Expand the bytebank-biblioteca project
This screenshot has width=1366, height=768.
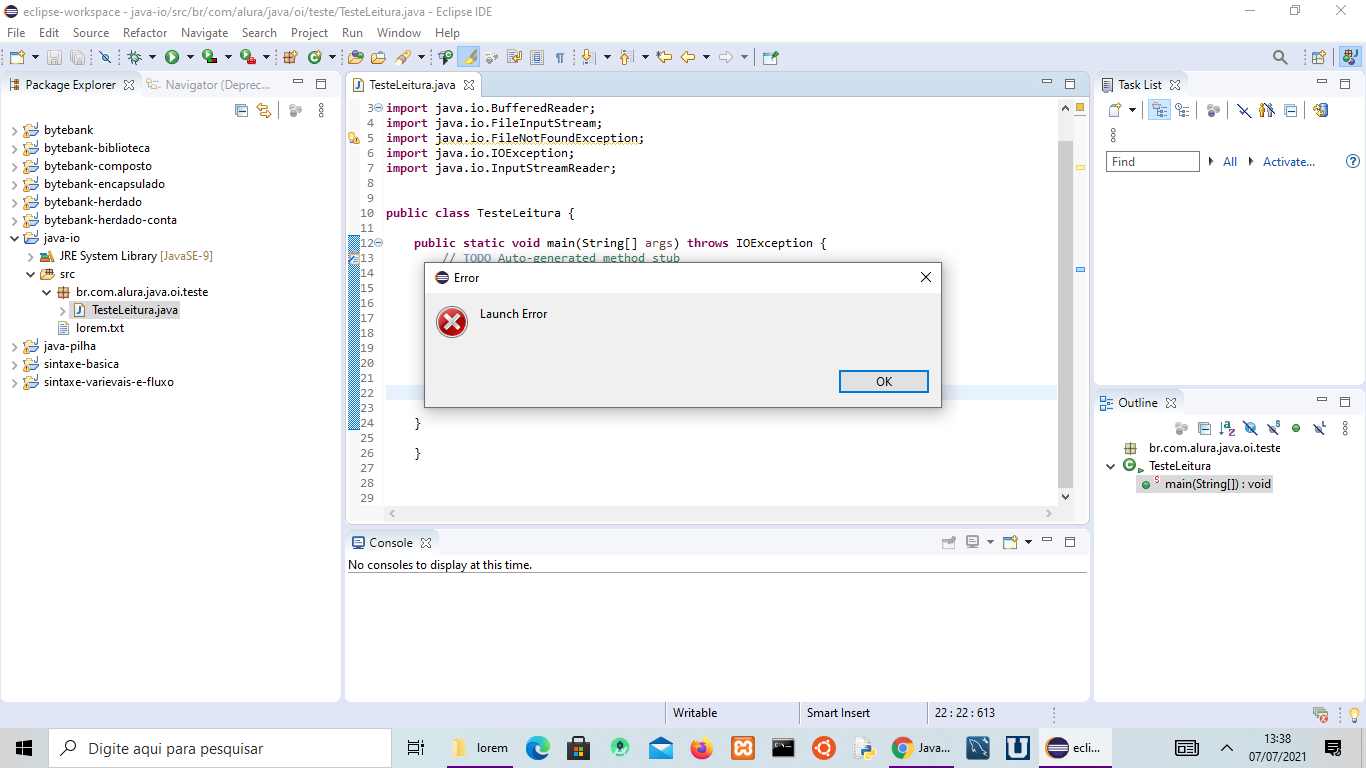pos(14,148)
